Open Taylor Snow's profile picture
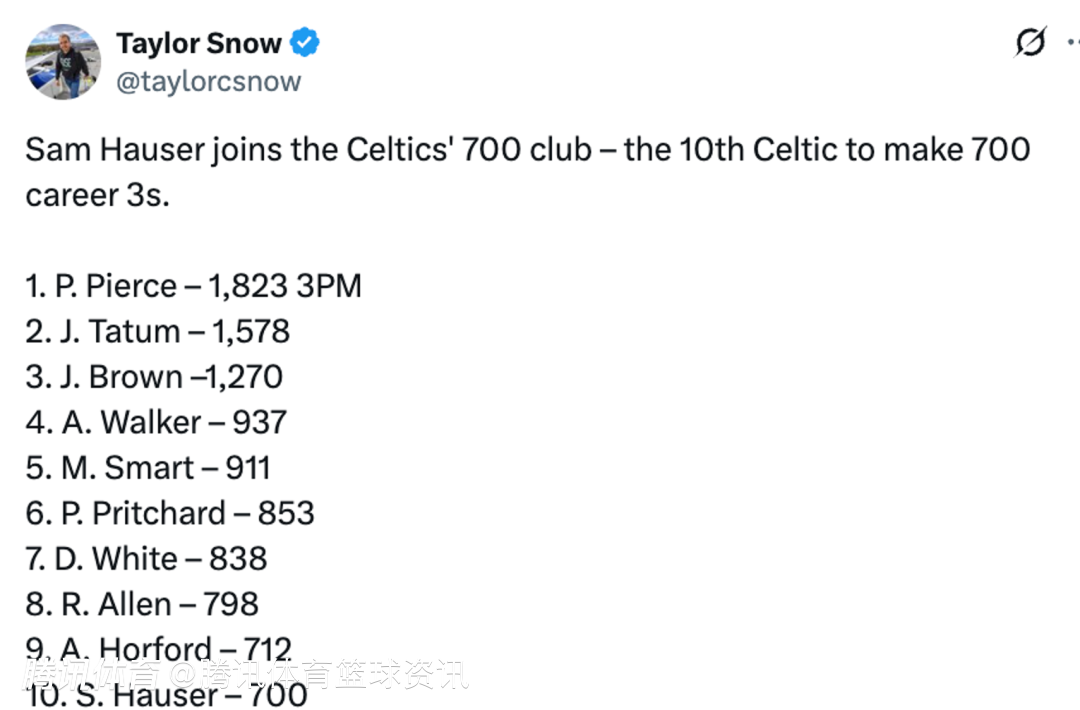 coord(63,61)
